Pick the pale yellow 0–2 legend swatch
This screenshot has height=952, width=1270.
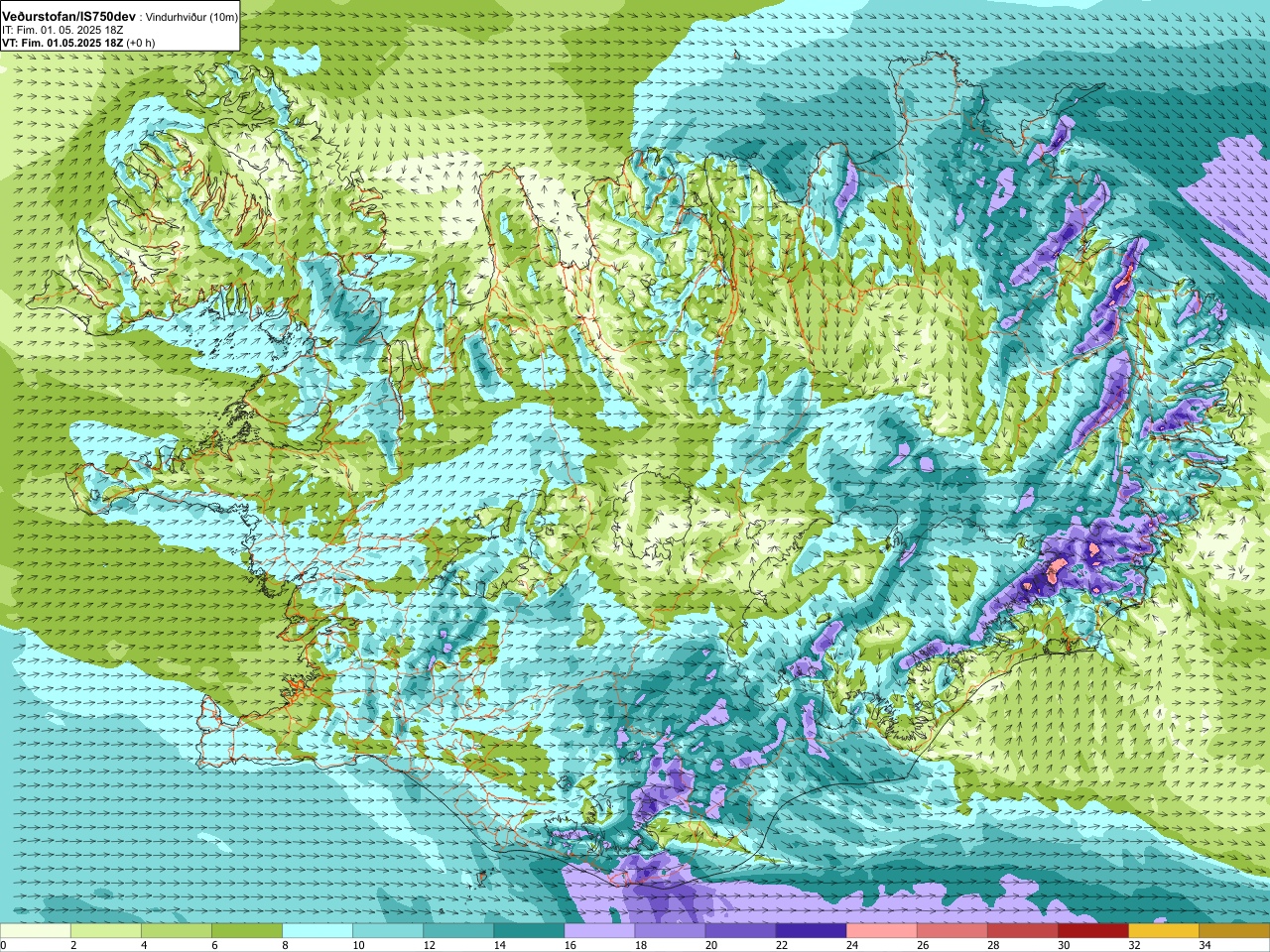[36, 931]
